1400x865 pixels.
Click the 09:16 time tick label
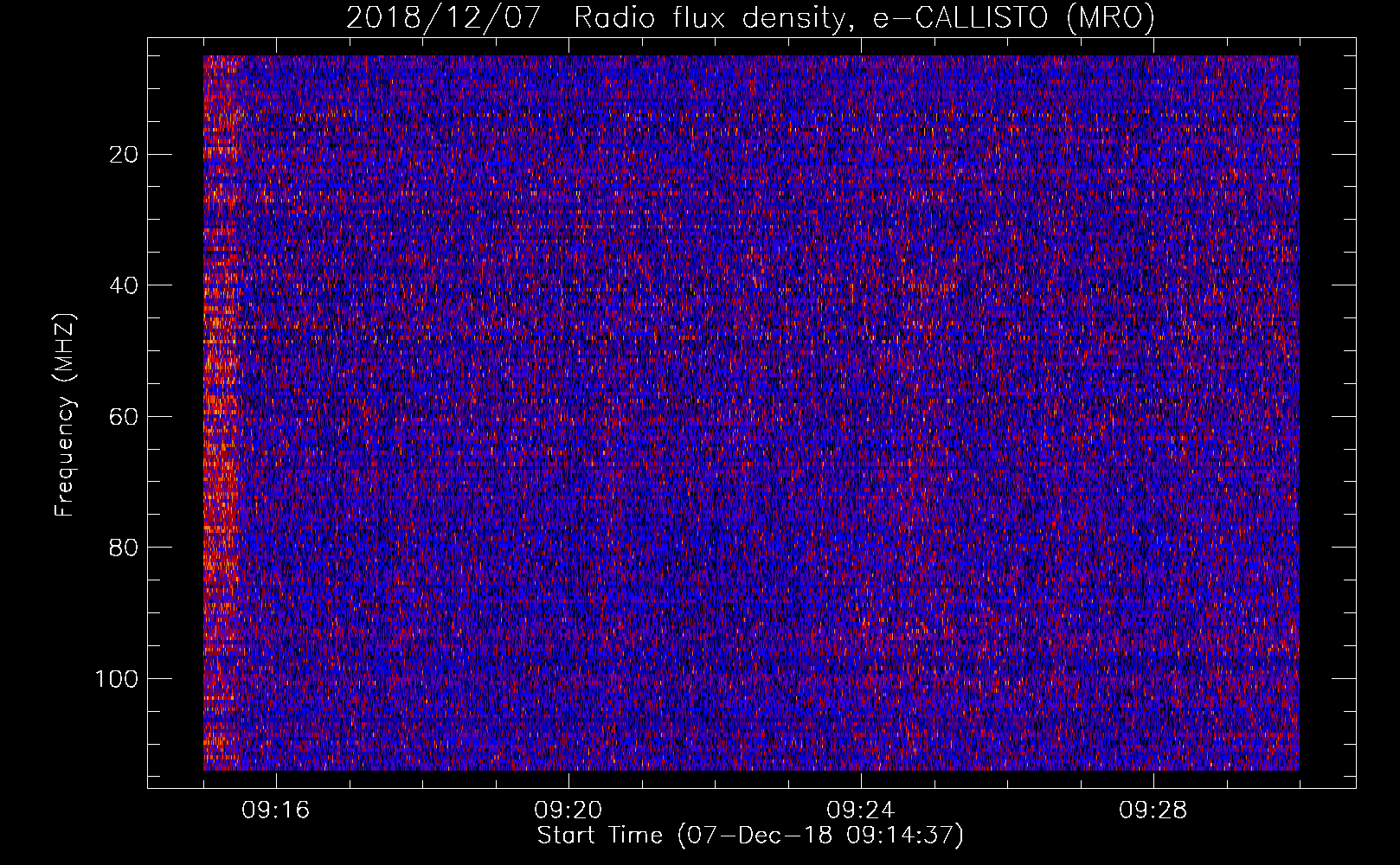tap(276, 811)
